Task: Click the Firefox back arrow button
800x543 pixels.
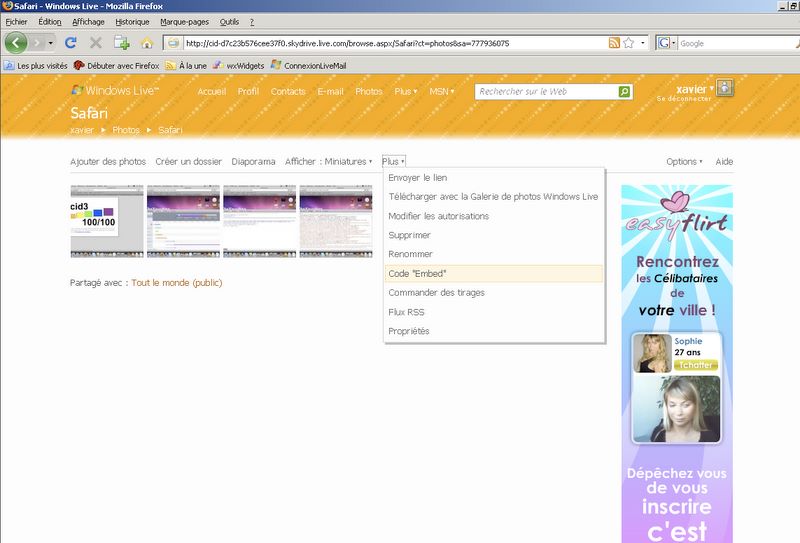Action: coord(15,43)
